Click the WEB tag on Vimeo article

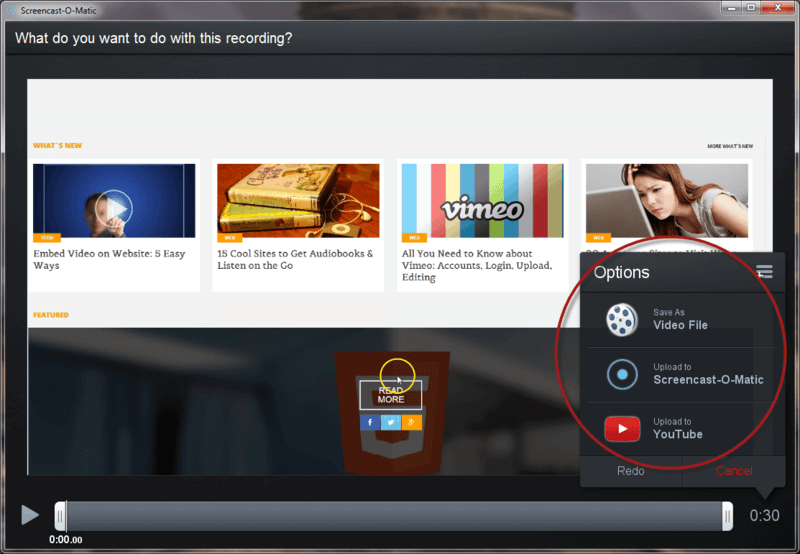tap(414, 238)
